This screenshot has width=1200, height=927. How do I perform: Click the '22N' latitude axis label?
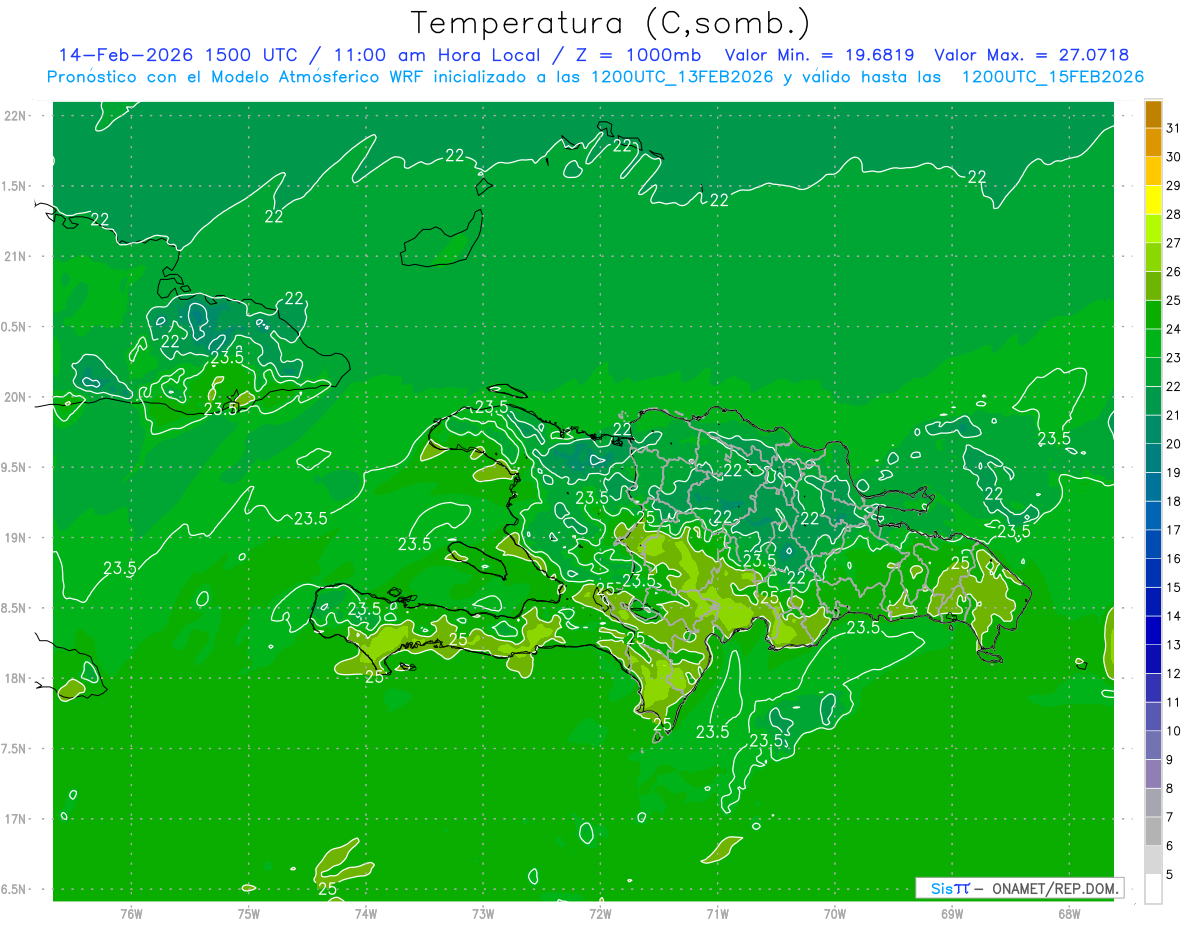point(16,115)
